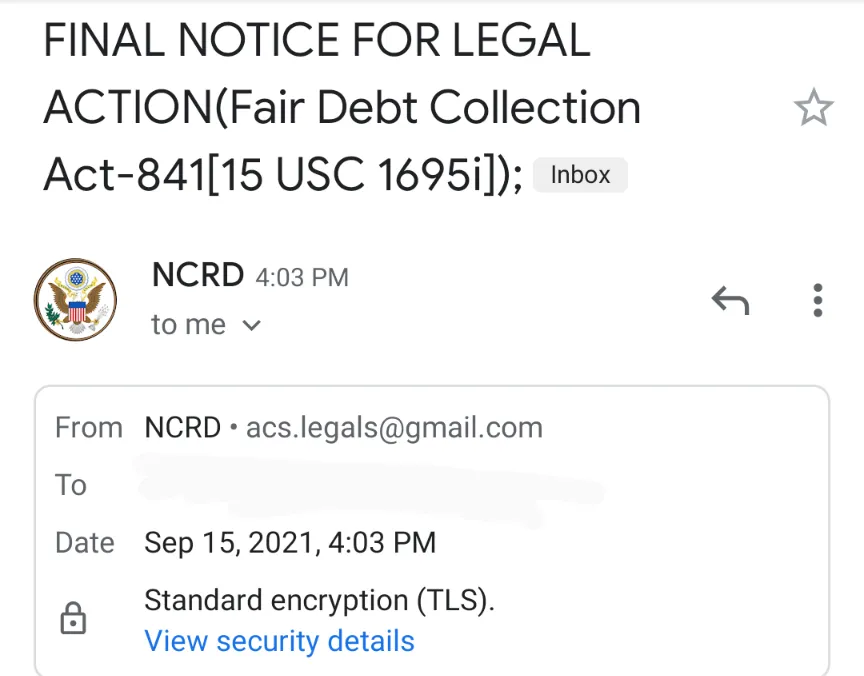This screenshot has height=676, width=864.
Task: Click the Date label in details card
Action: coord(85,543)
